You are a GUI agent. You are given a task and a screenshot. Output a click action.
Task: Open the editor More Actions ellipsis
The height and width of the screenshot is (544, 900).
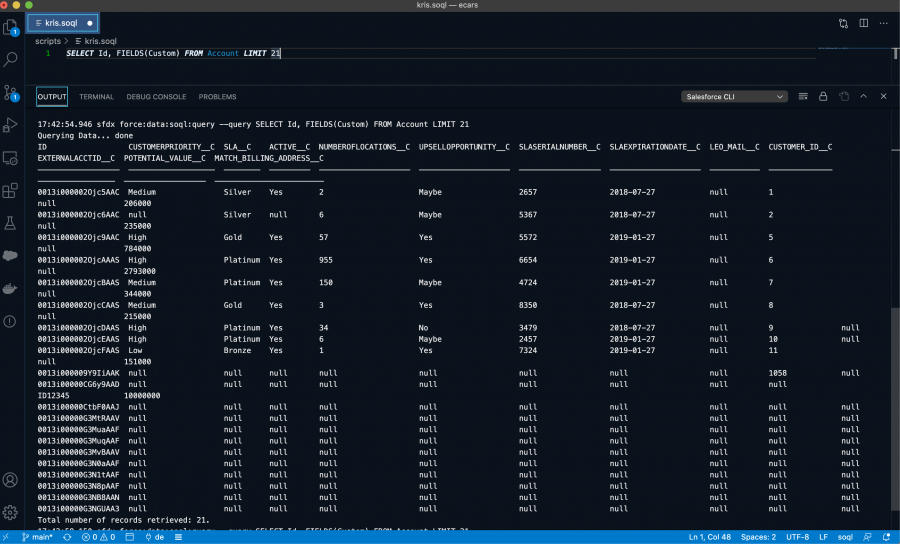884,24
